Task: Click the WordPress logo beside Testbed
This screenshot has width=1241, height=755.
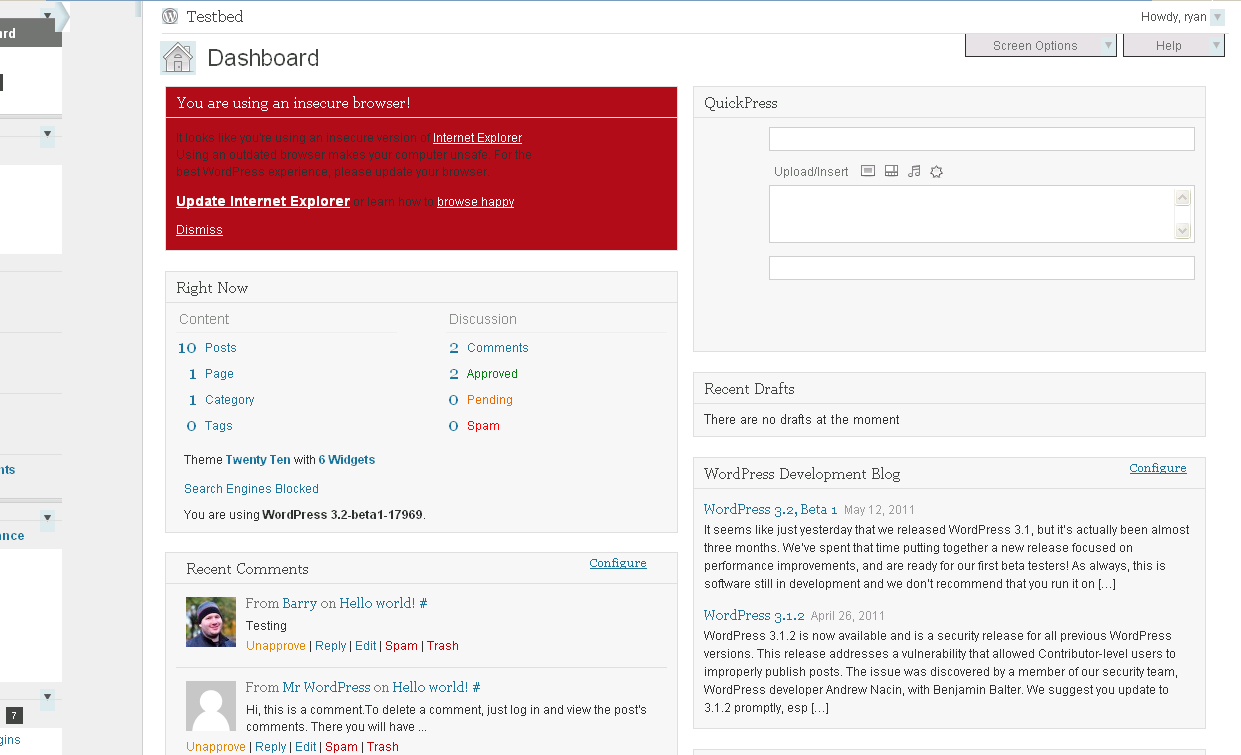Action: pyautogui.click(x=170, y=16)
